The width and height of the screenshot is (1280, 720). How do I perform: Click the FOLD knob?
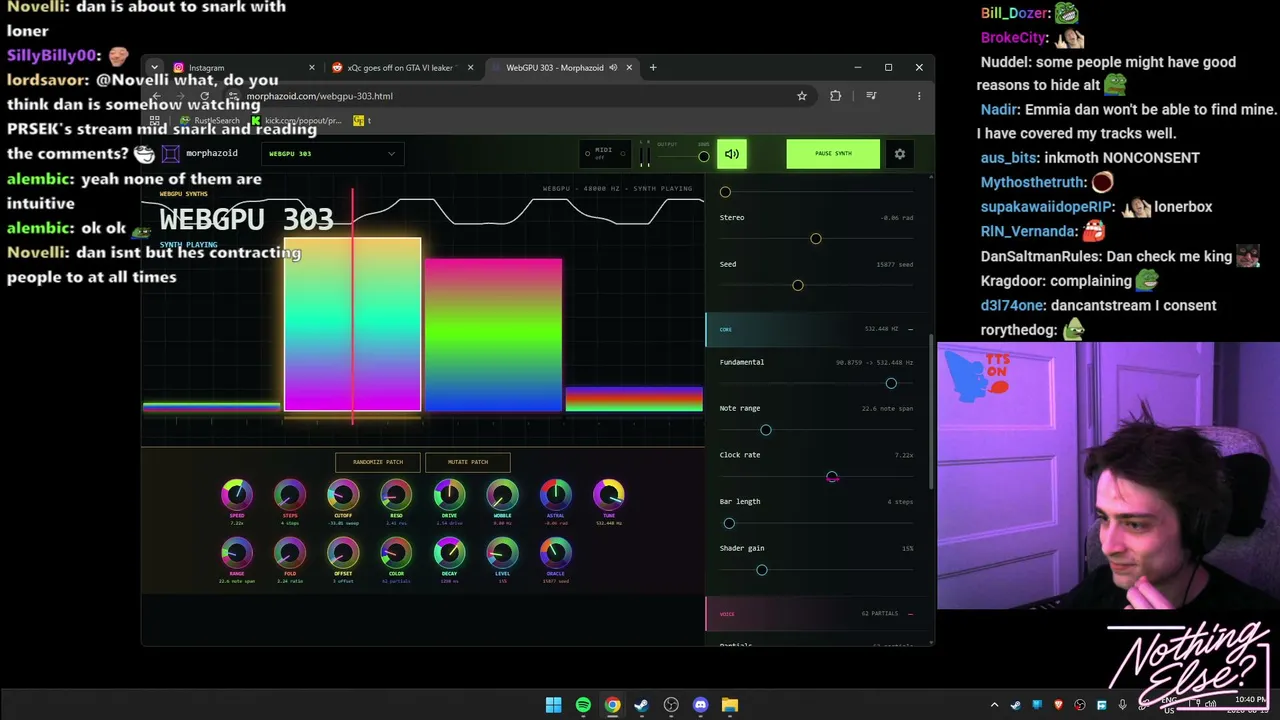coord(290,552)
